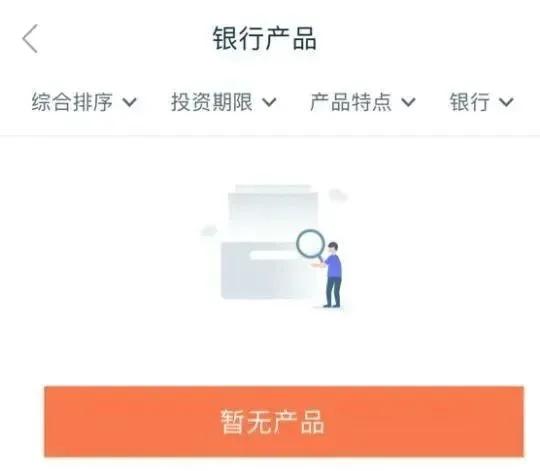The image size is (540, 471).
Task: Click the chevron next to 银行
Action: click(x=507, y=102)
